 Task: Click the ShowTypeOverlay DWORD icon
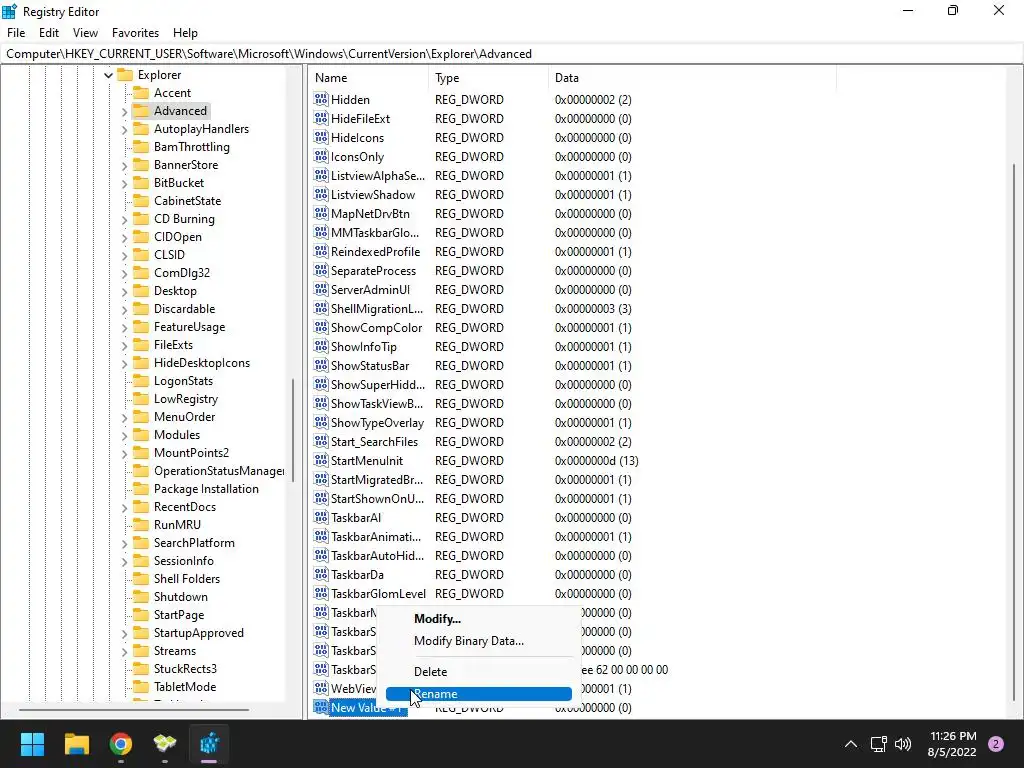click(321, 423)
